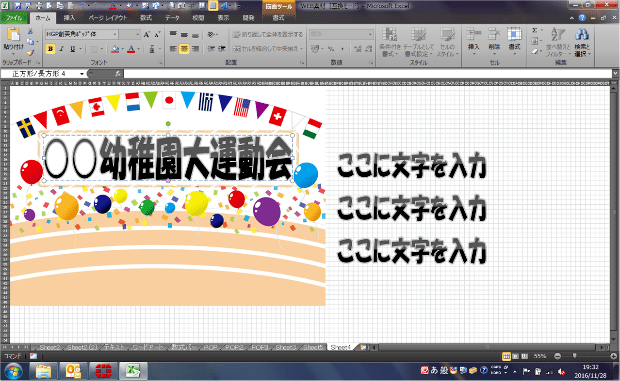Click the Insert cells icon
Screen dimensions: 620x381
(x=473, y=35)
